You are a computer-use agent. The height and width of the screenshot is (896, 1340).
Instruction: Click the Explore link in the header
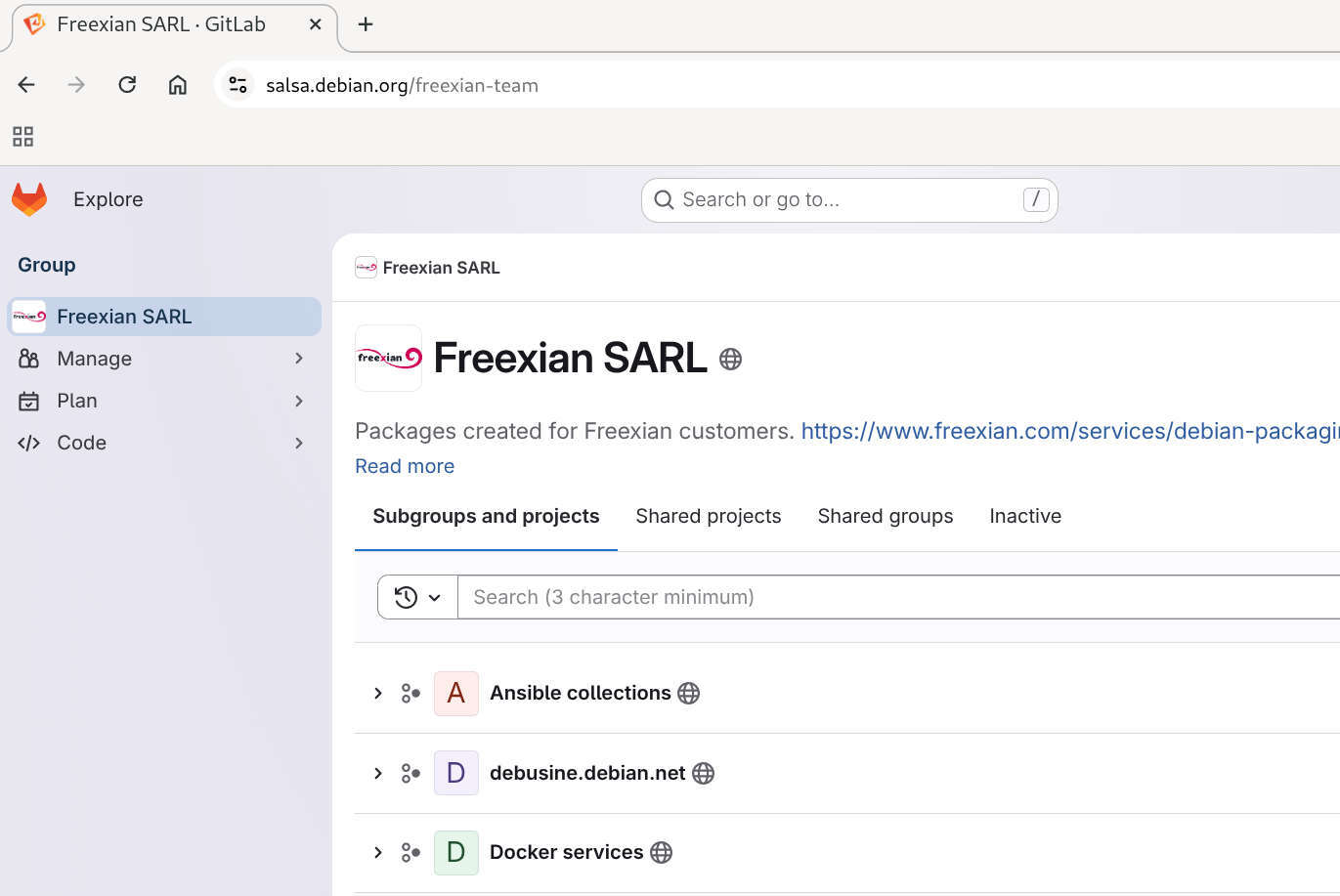tap(108, 199)
